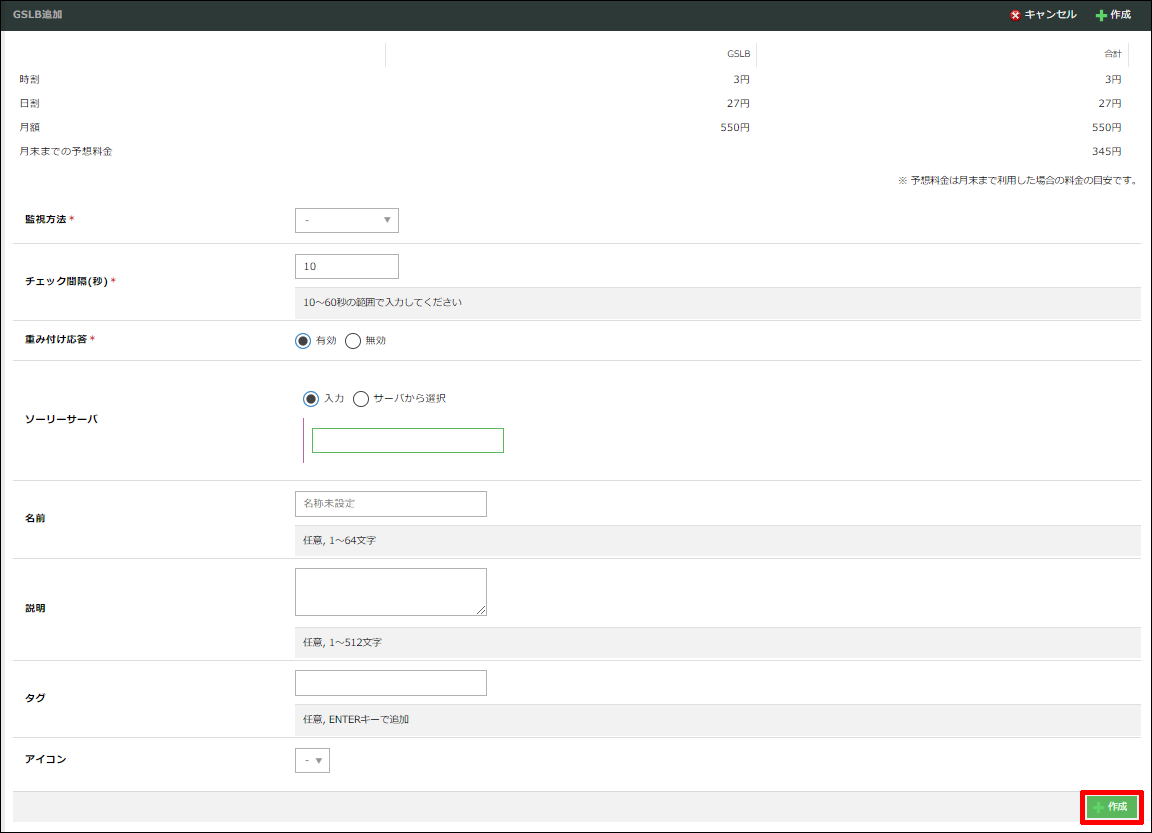This screenshot has width=1152, height=833.
Task: Choose サーバから選択 for ソーリーサーバ
Action: click(361, 399)
